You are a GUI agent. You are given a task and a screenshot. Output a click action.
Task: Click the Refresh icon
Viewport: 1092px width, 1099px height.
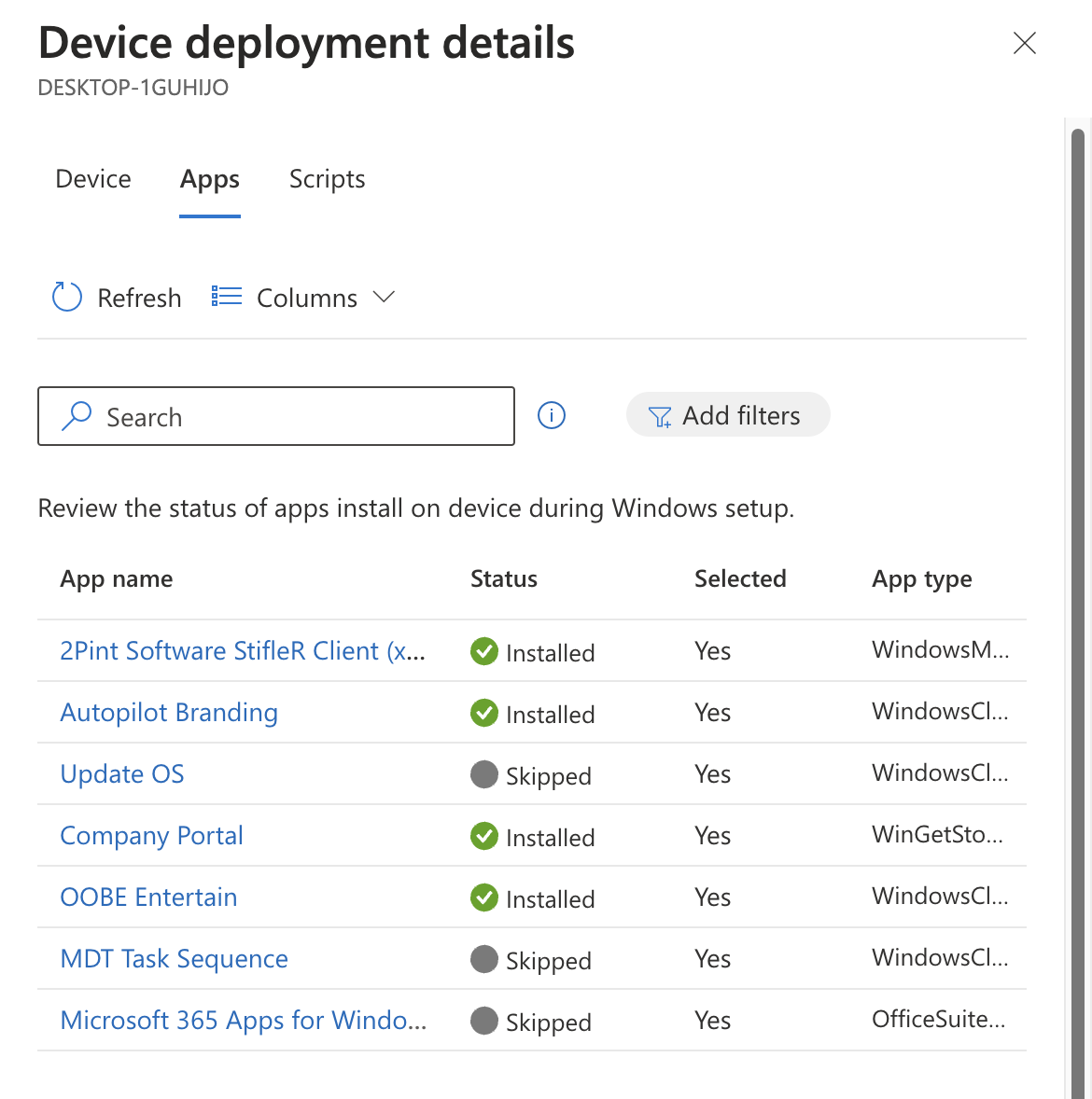point(65,297)
